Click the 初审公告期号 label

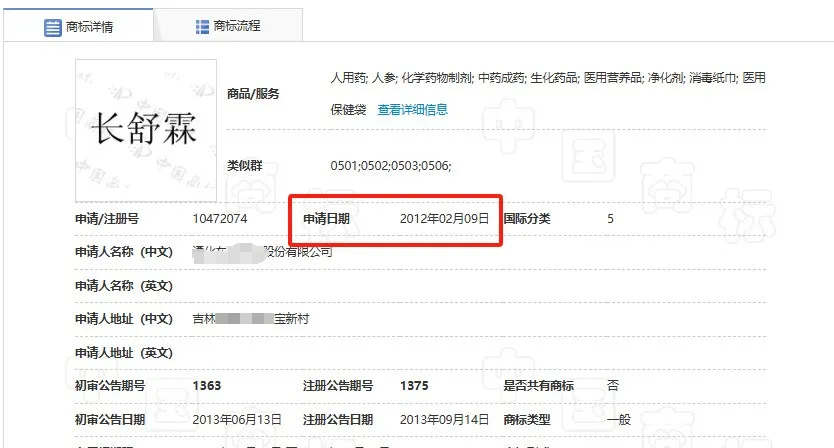tap(110, 386)
